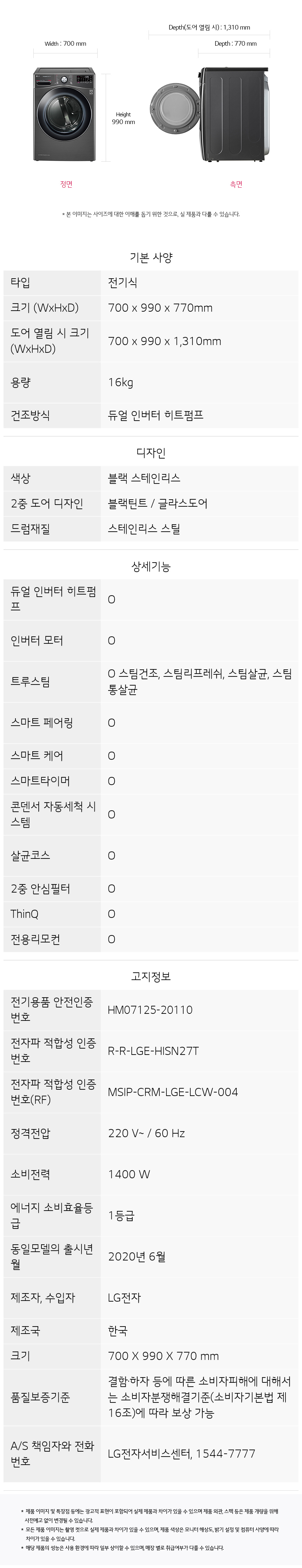Click the side view dryer image with open door

point(211,114)
